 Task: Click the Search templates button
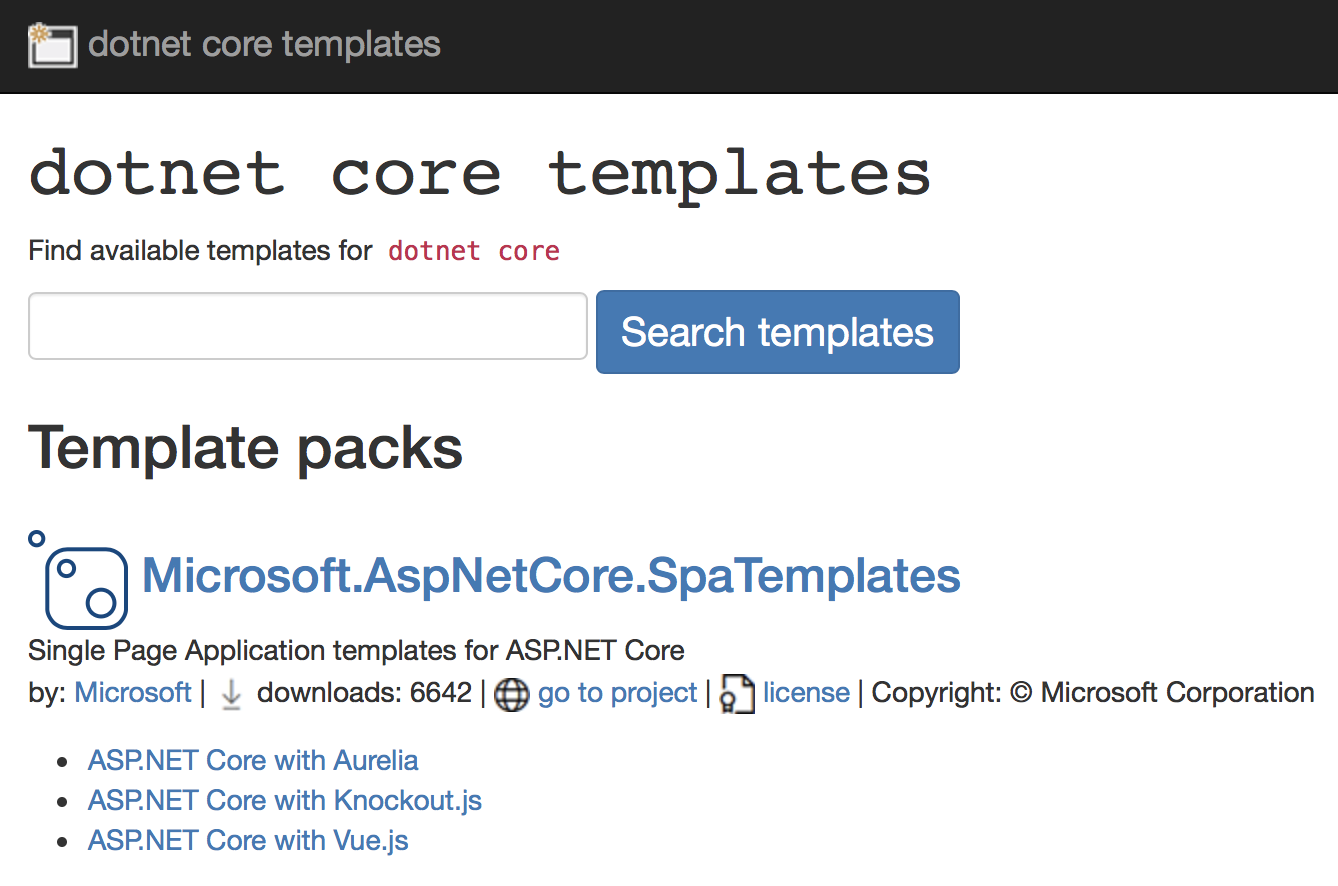778,332
